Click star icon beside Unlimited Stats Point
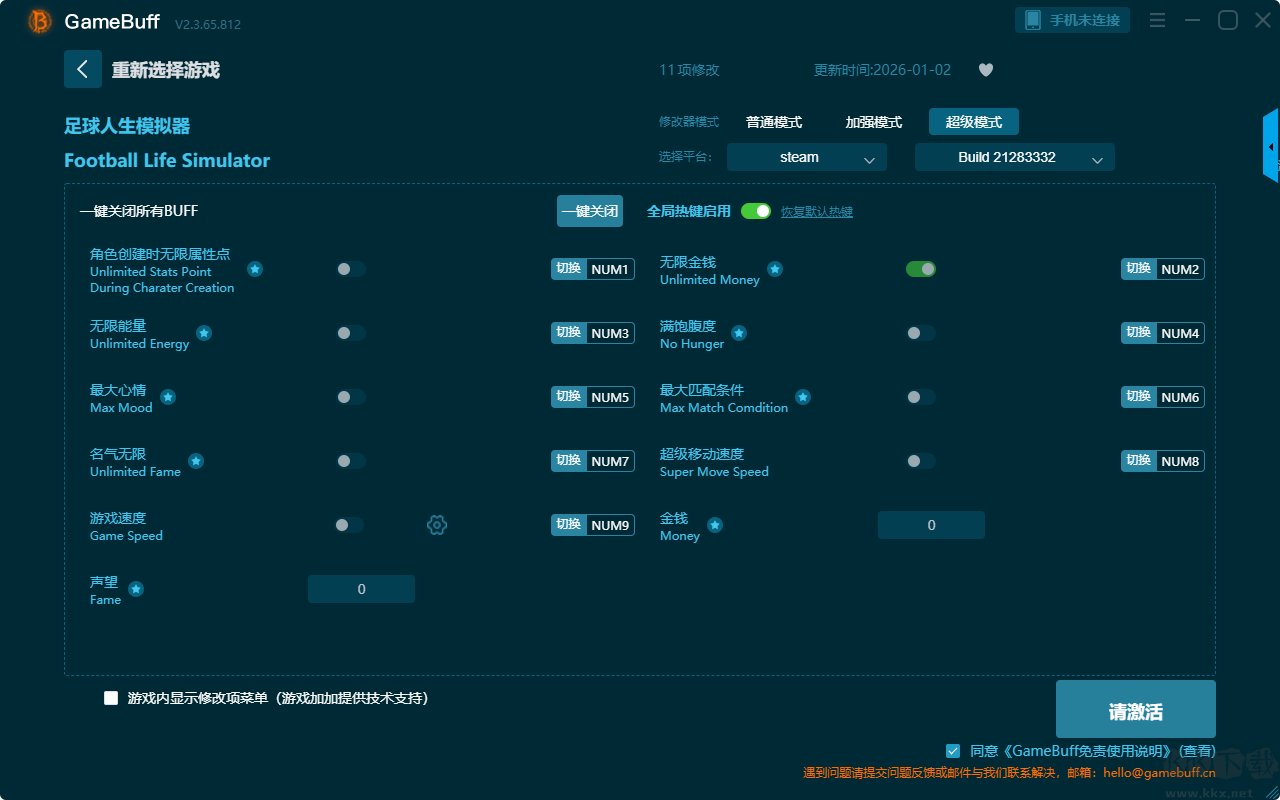 [255, 269]
